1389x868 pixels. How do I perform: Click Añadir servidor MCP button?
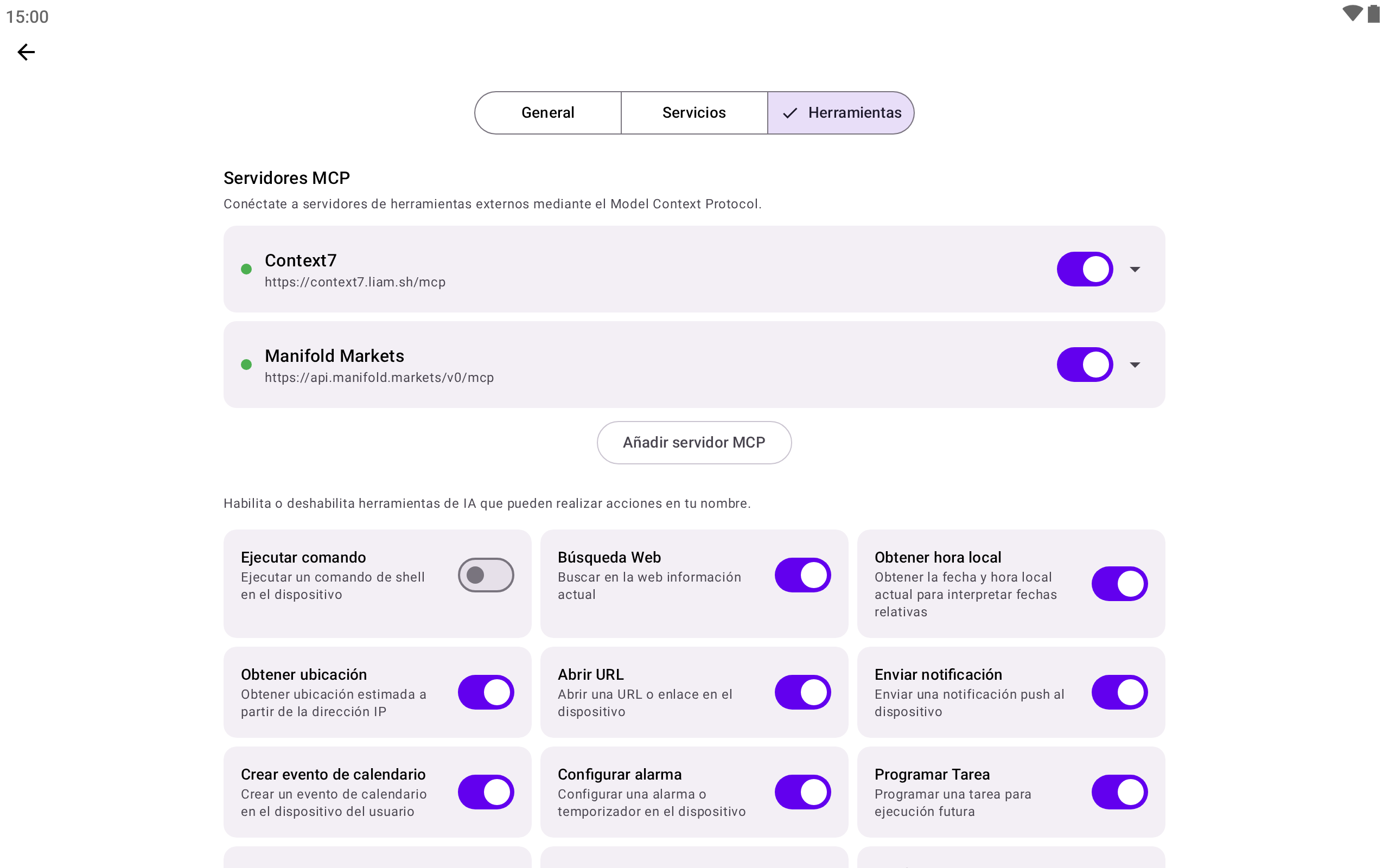(x=694, y=443)
